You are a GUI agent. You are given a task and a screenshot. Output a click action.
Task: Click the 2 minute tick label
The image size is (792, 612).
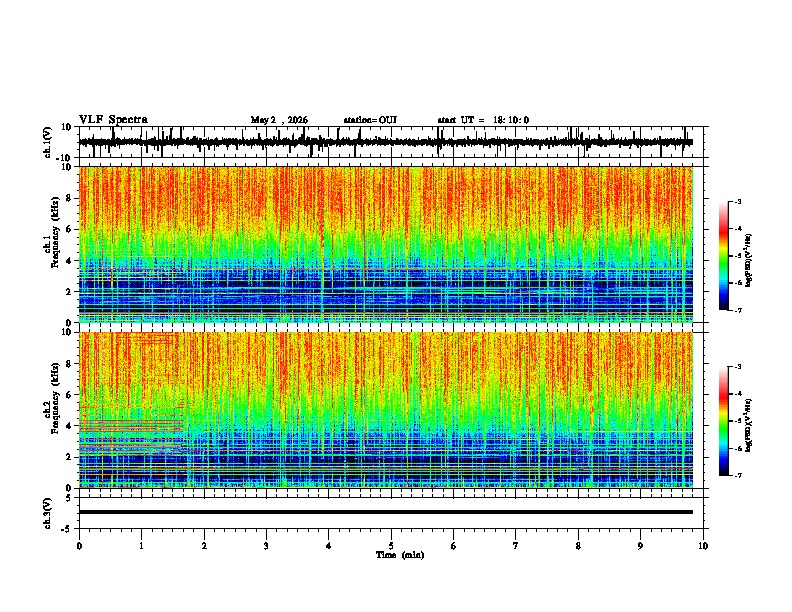coord(204,546)
